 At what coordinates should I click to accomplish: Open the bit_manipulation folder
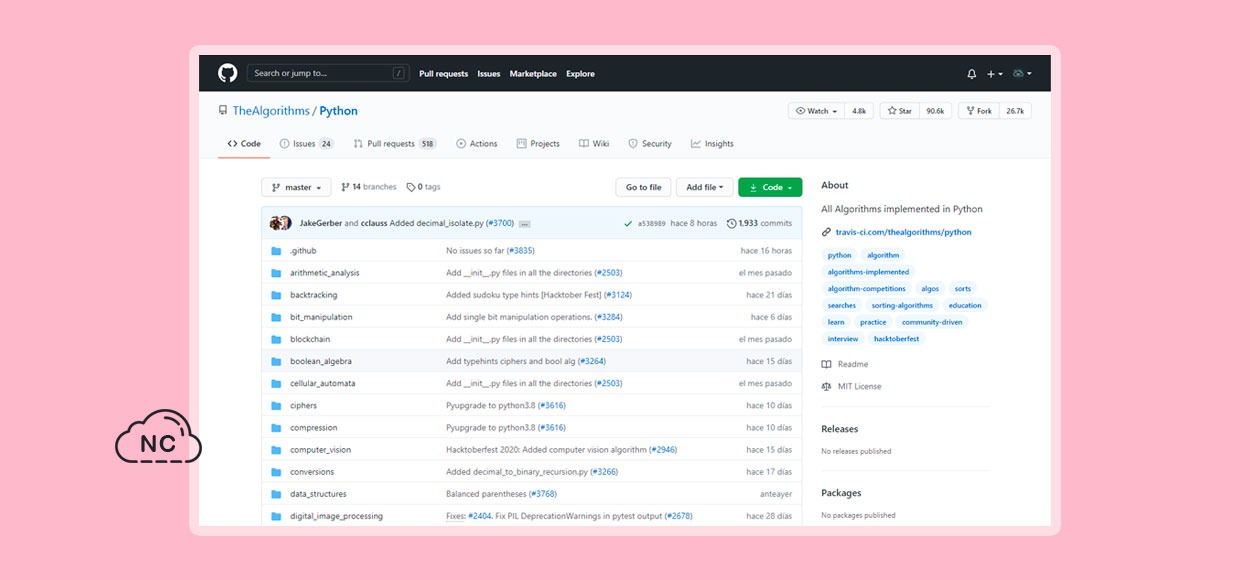click(x=321, y=317)
